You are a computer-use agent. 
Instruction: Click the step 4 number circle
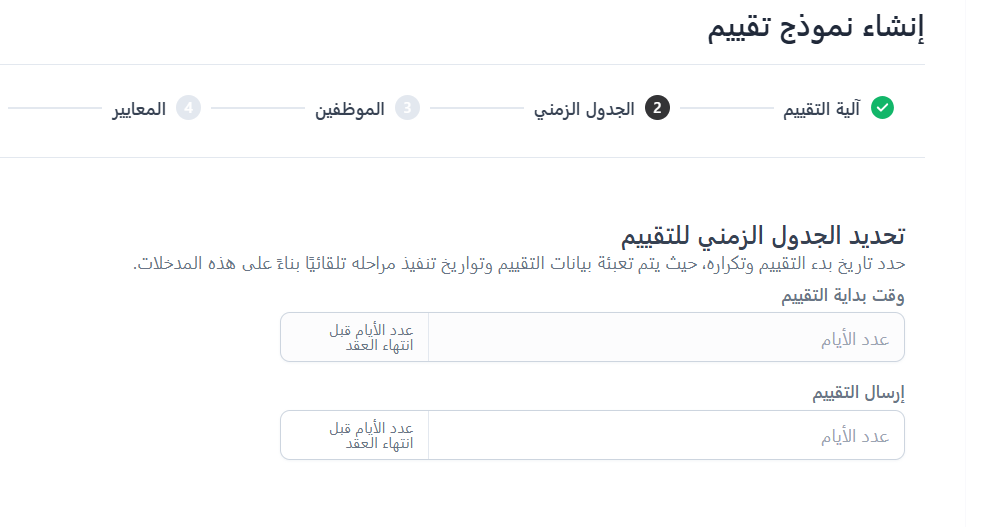pos(188,108)
